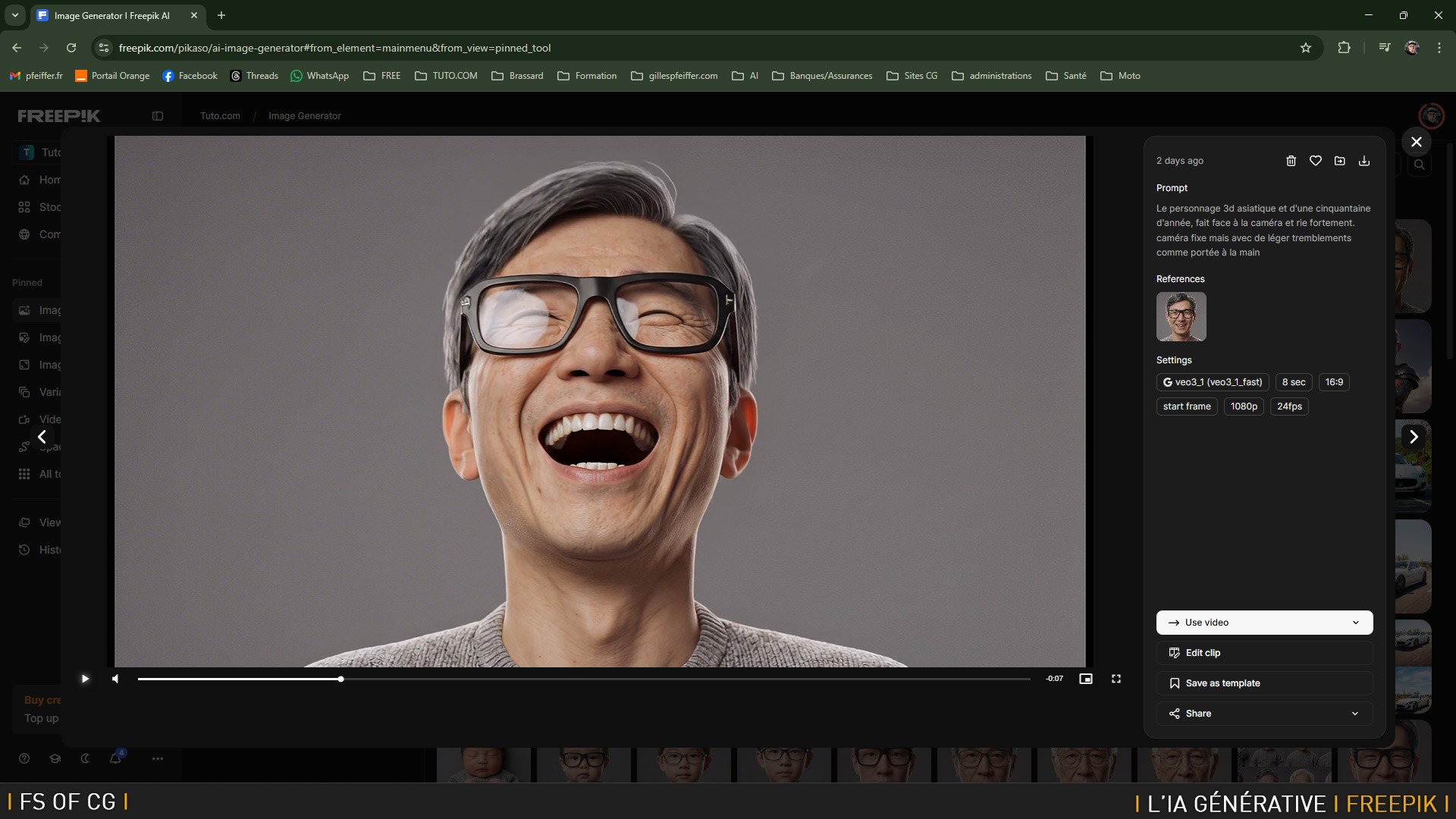Expand the Use video dropdown
Viewport: 1456px width, 819px height.
tap(1355, 623)
